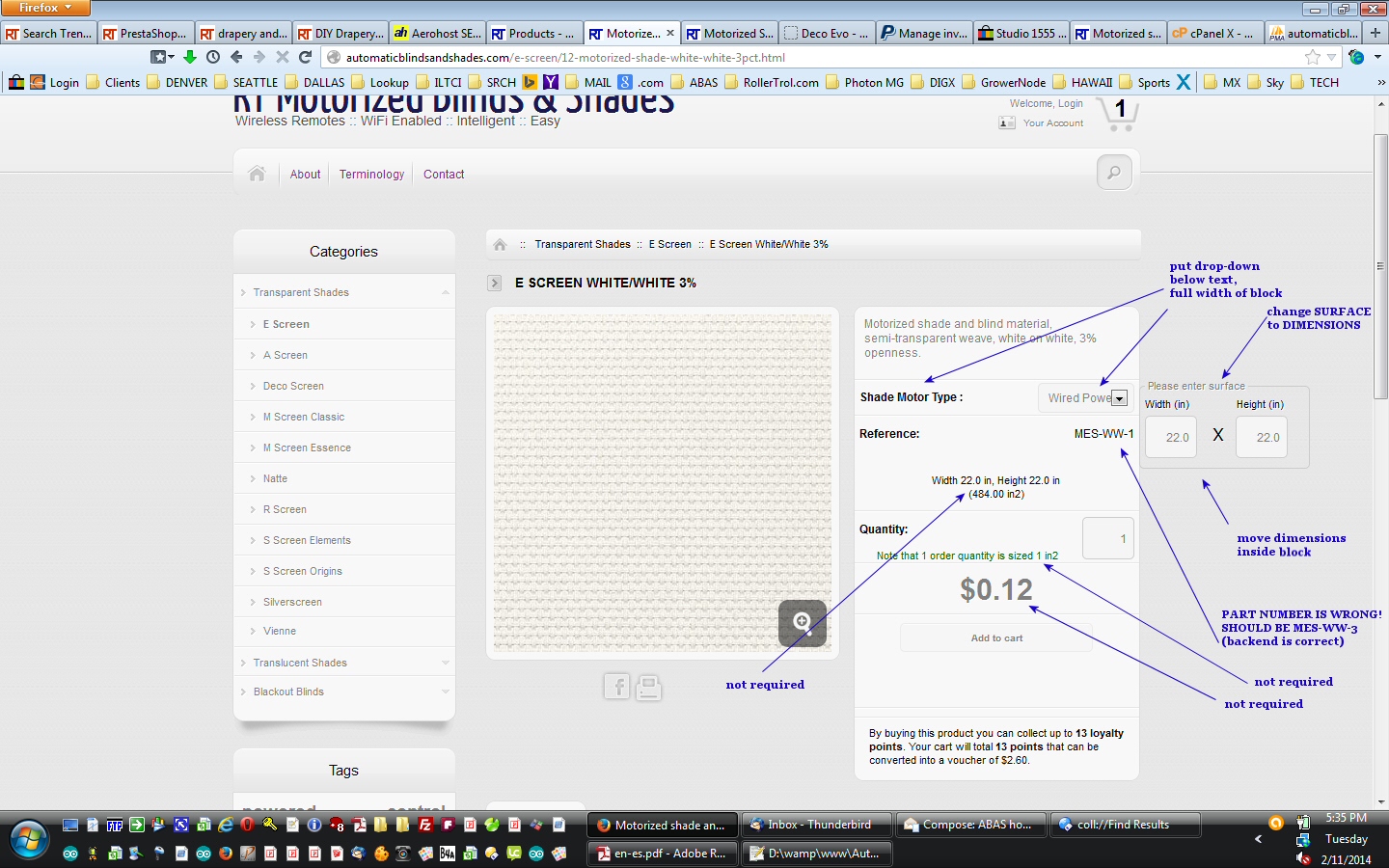
Task: Click the Width (in) input field
Action: pos(1171,438)
